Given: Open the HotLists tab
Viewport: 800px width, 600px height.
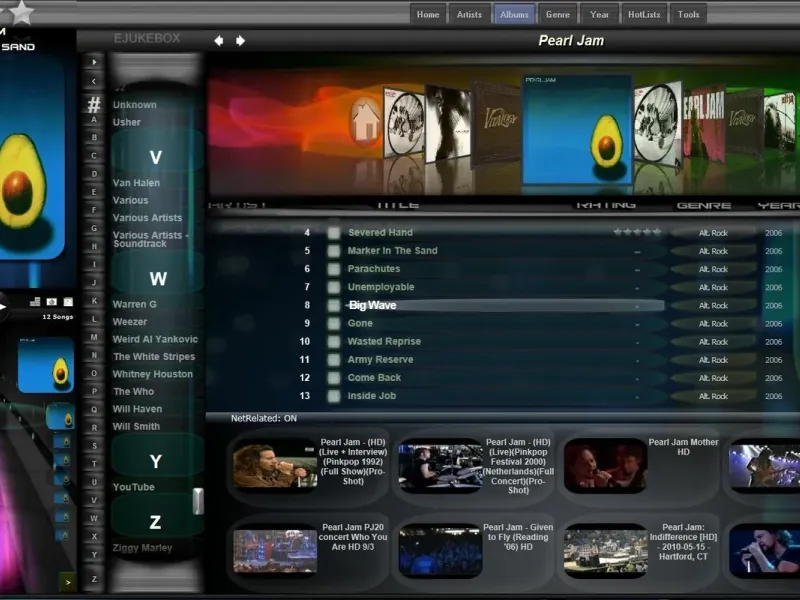Looking at the screenshot, I should tap(644, 14).
